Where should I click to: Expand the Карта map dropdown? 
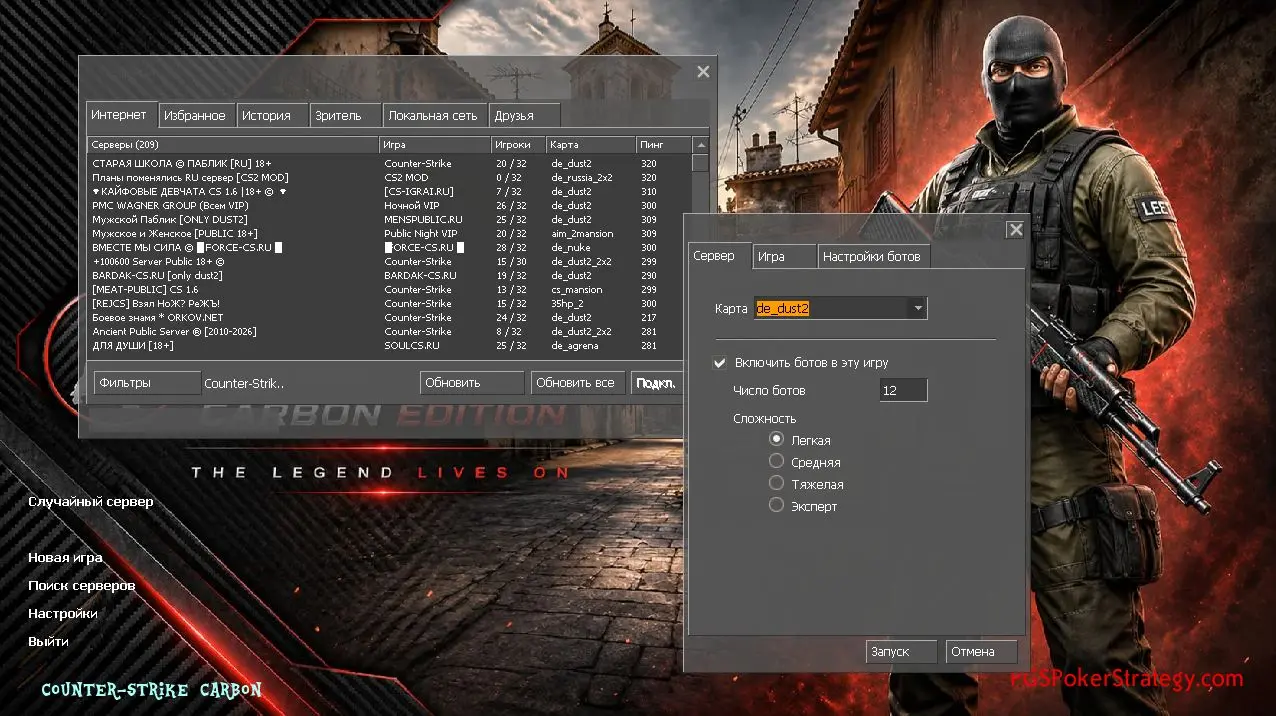(917, 308)
